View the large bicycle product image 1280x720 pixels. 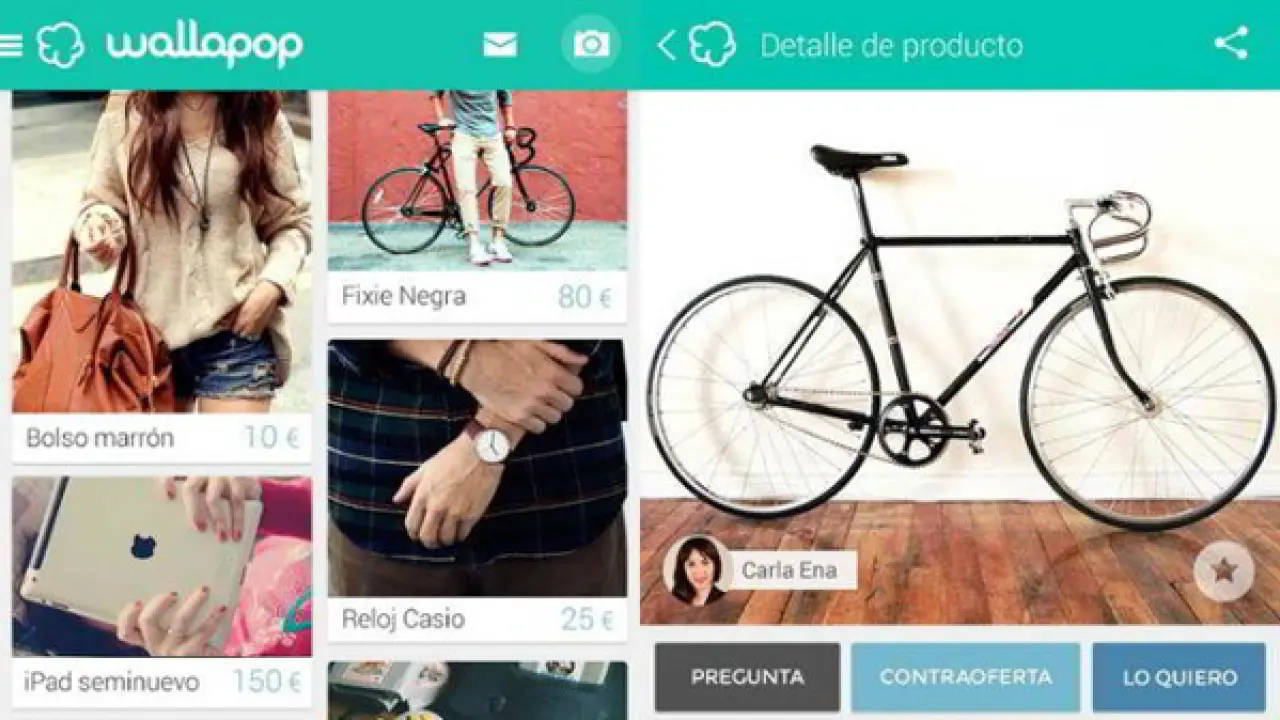pyautogui.click(x=960, y=357)
